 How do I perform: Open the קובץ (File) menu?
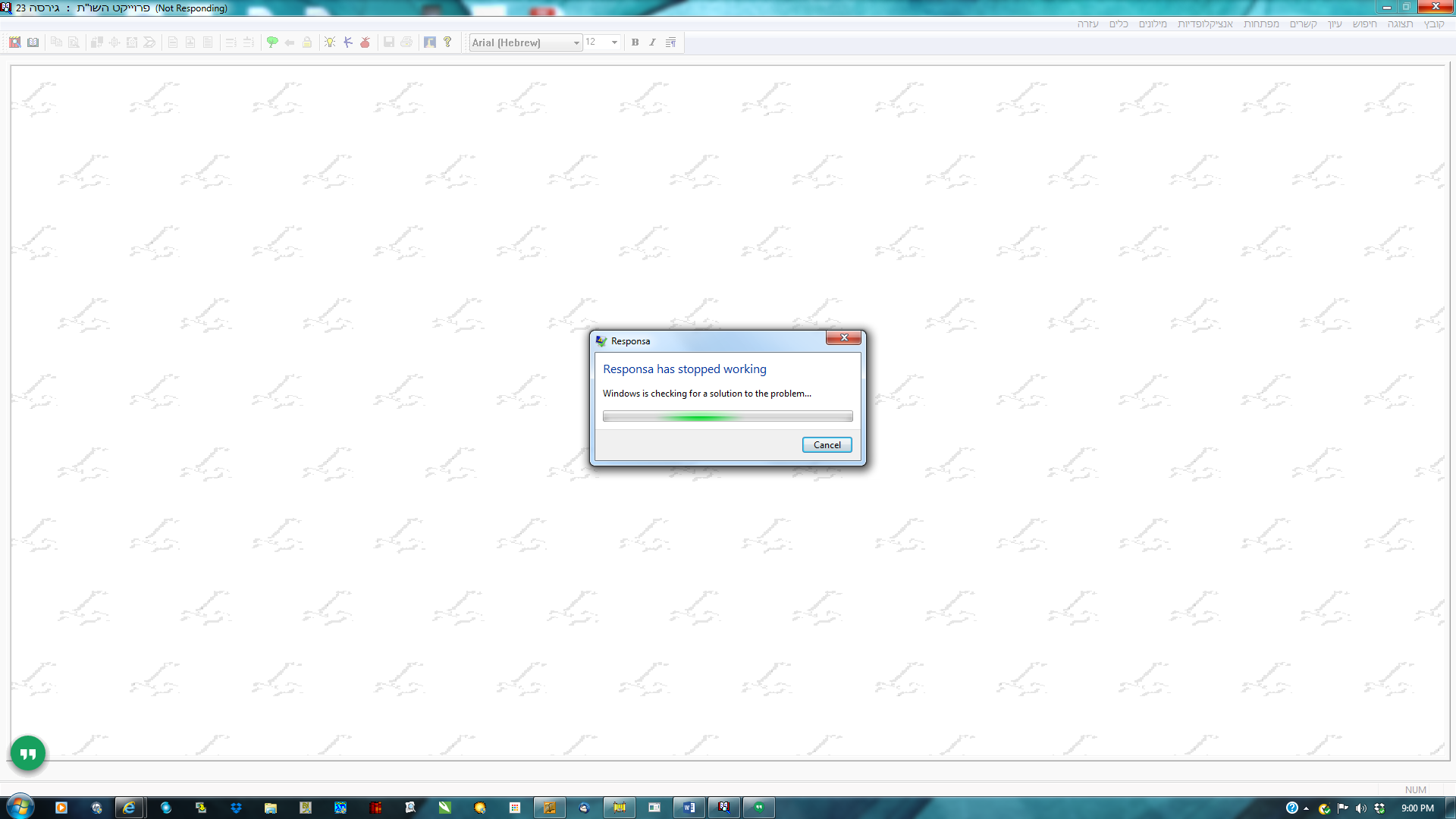coord(1434,24)
